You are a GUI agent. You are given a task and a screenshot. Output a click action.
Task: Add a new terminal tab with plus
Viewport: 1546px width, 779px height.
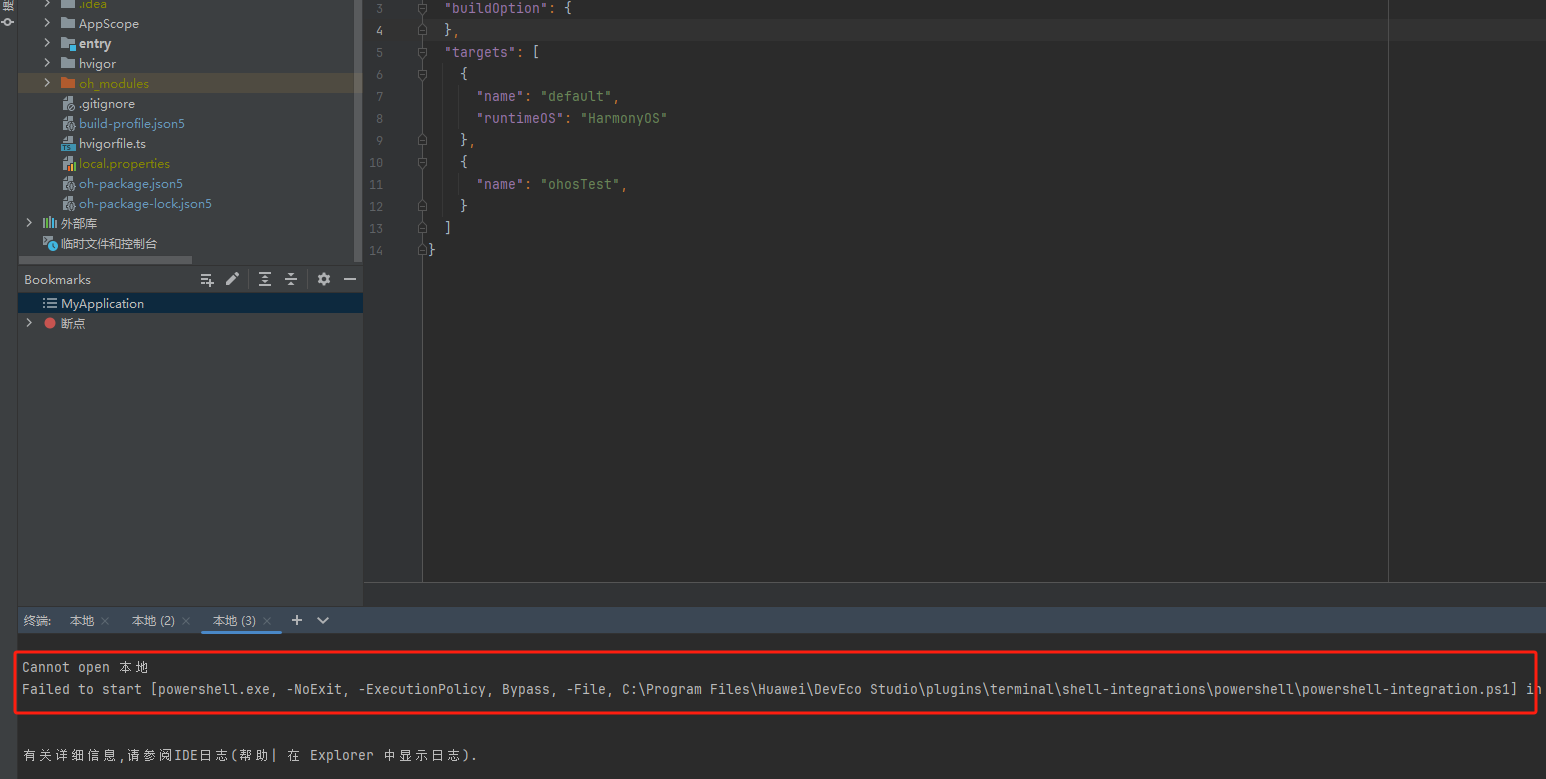[x=296, y=620]
